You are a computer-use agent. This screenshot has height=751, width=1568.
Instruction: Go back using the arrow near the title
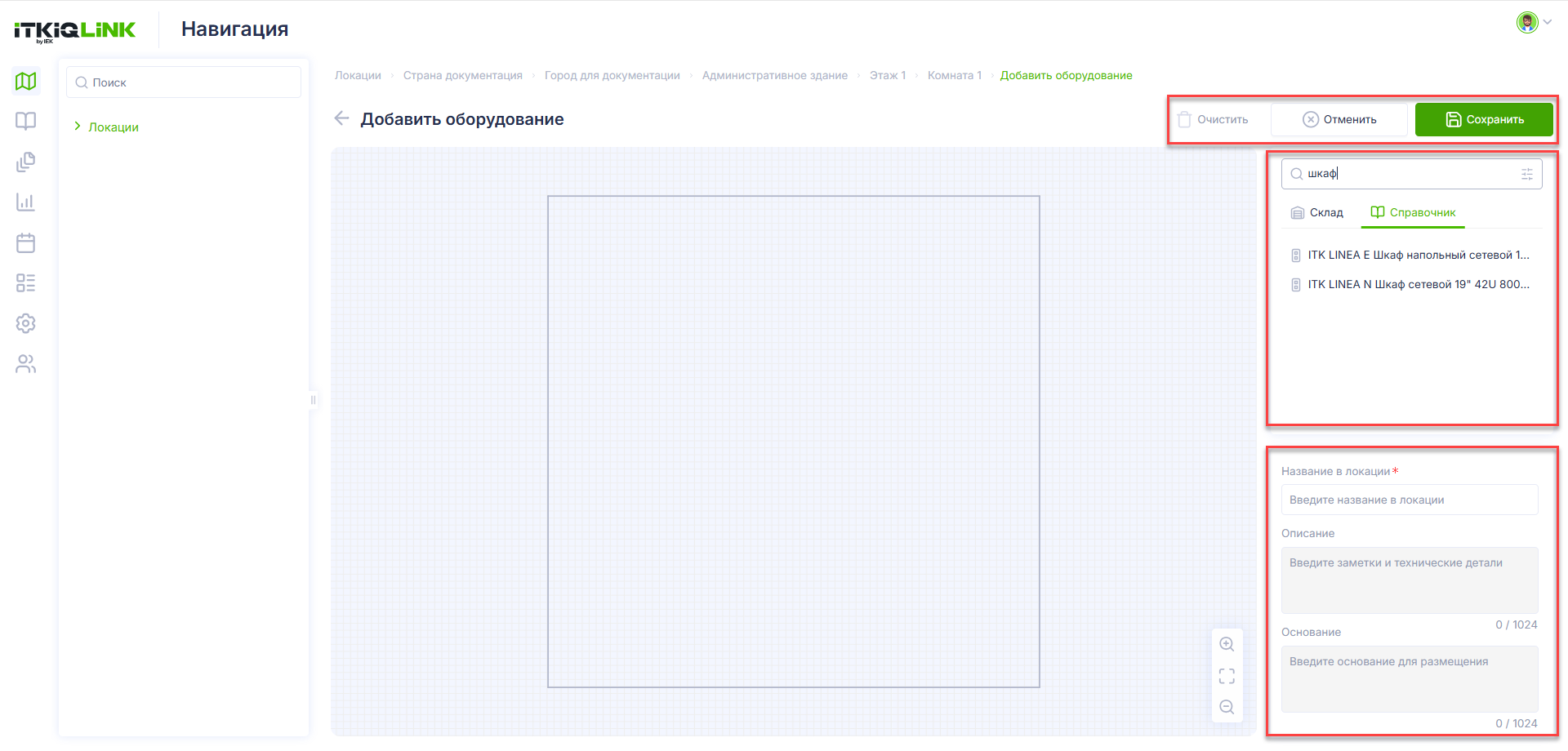(342, 118)
